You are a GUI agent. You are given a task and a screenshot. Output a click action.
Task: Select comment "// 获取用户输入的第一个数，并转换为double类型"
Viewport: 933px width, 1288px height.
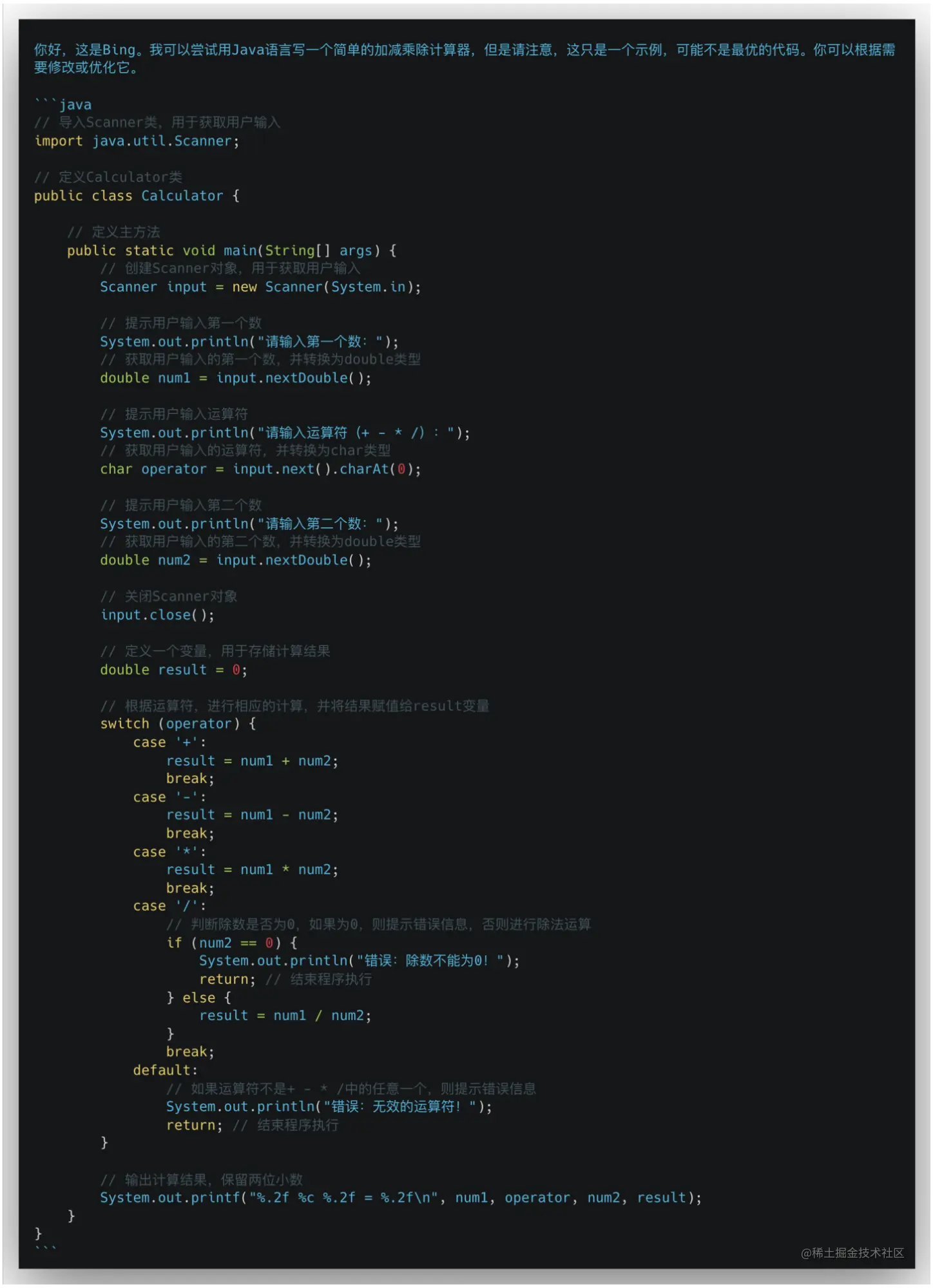click(260, 359)
